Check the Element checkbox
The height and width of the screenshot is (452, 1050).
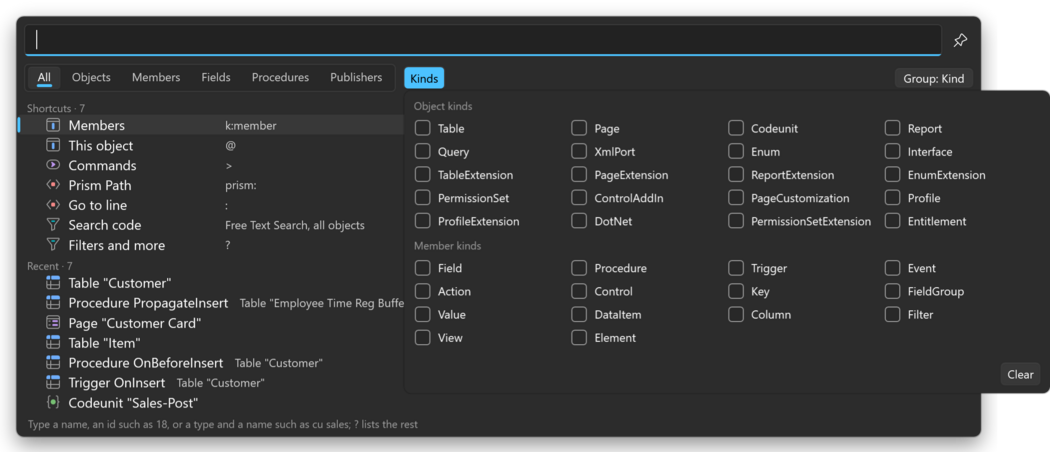(579, 337)
